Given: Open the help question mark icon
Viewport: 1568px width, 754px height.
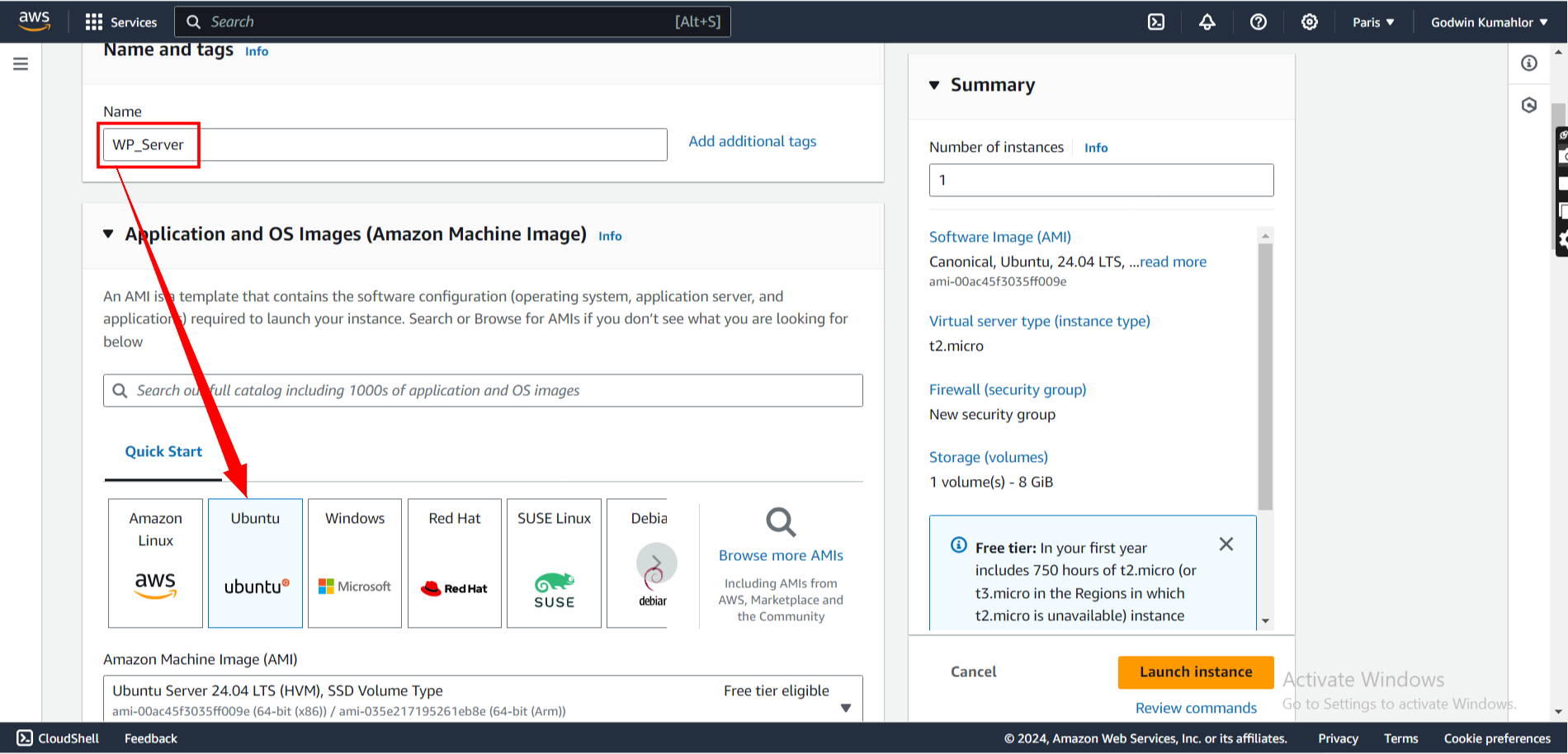Looking at the screenshot, I should coord(1259,22).
